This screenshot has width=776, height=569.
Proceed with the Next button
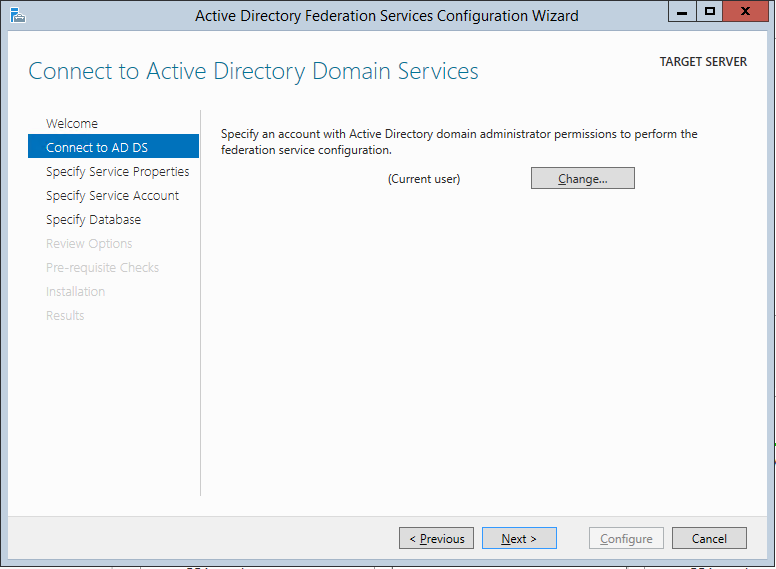point(519,539)
